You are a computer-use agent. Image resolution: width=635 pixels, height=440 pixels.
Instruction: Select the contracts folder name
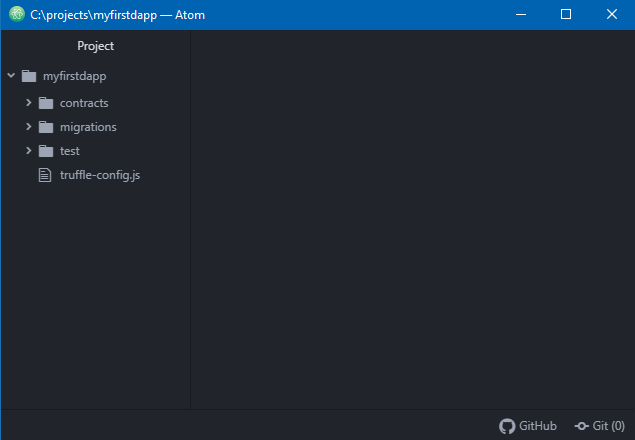[84, 103]
